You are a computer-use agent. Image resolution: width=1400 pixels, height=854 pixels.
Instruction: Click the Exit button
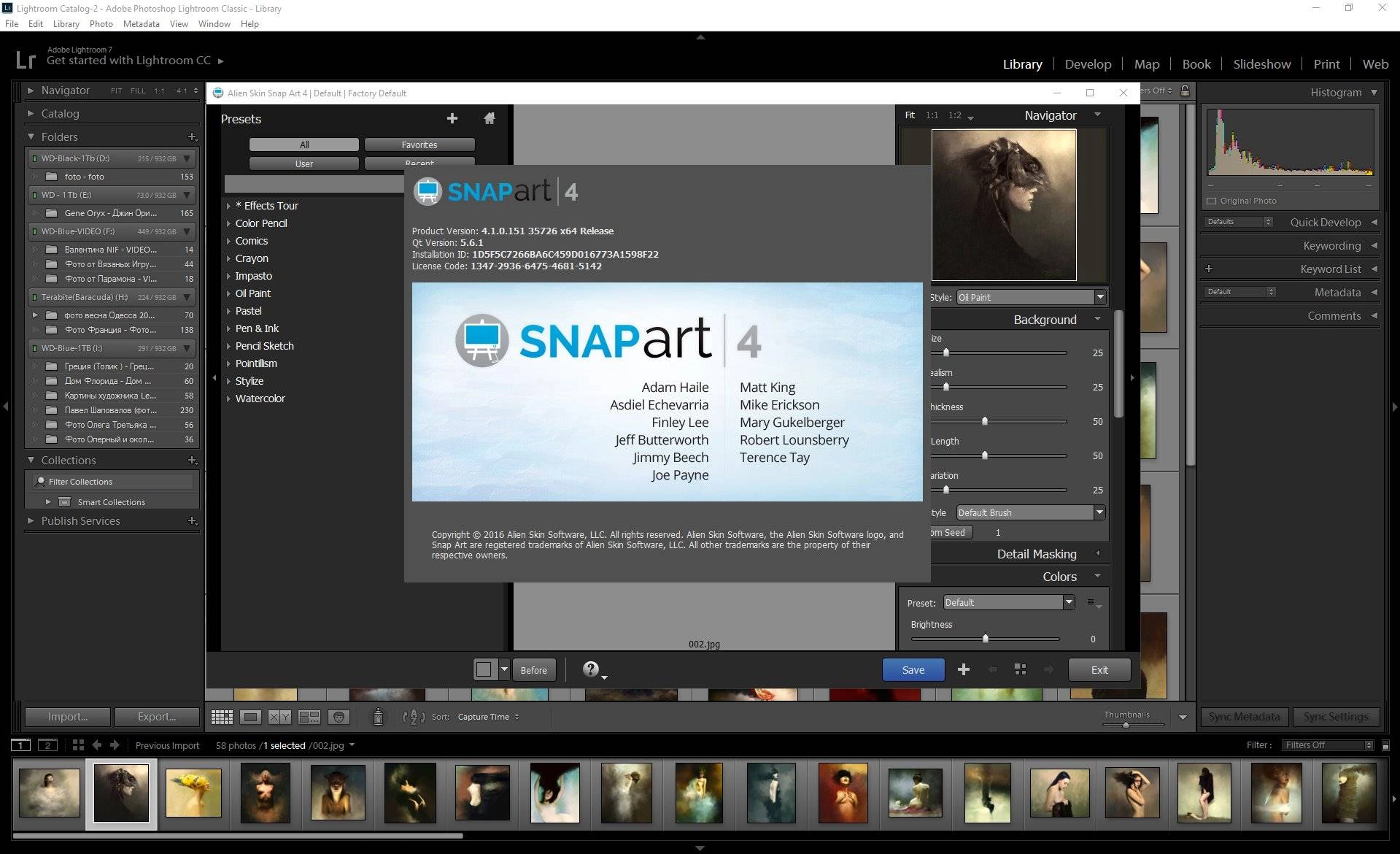tap(1099, 669)
